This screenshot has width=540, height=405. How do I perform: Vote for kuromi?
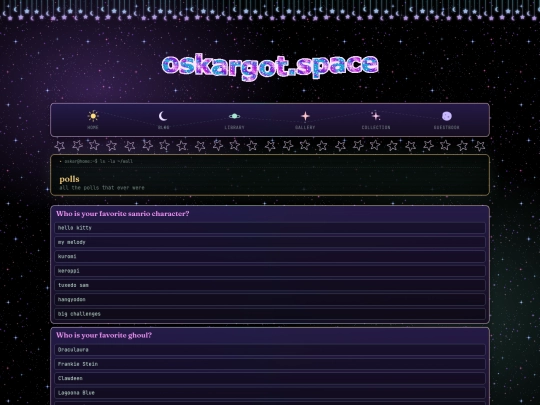[x=270, y=256]
